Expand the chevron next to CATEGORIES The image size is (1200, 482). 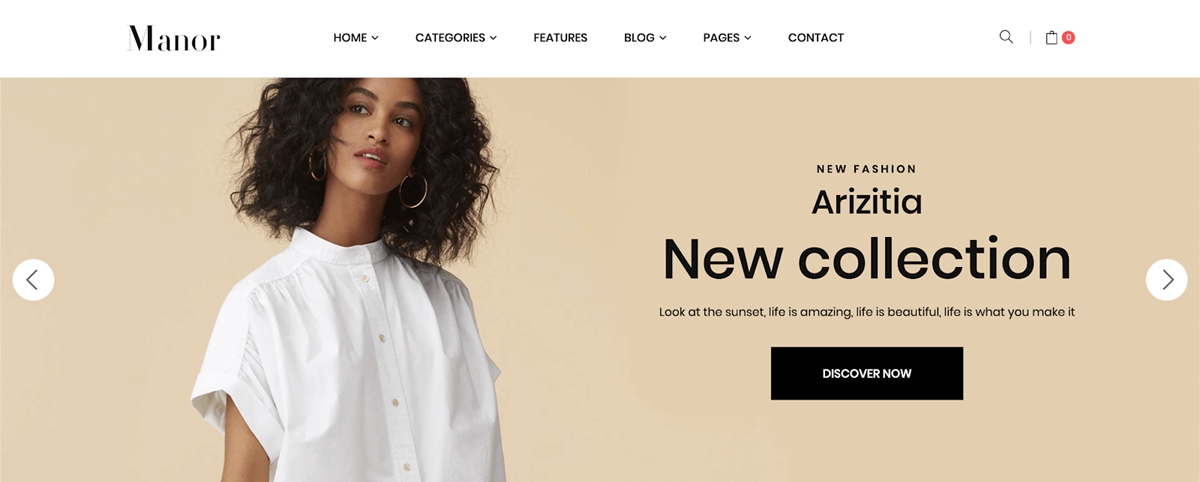tap(493, 38)
